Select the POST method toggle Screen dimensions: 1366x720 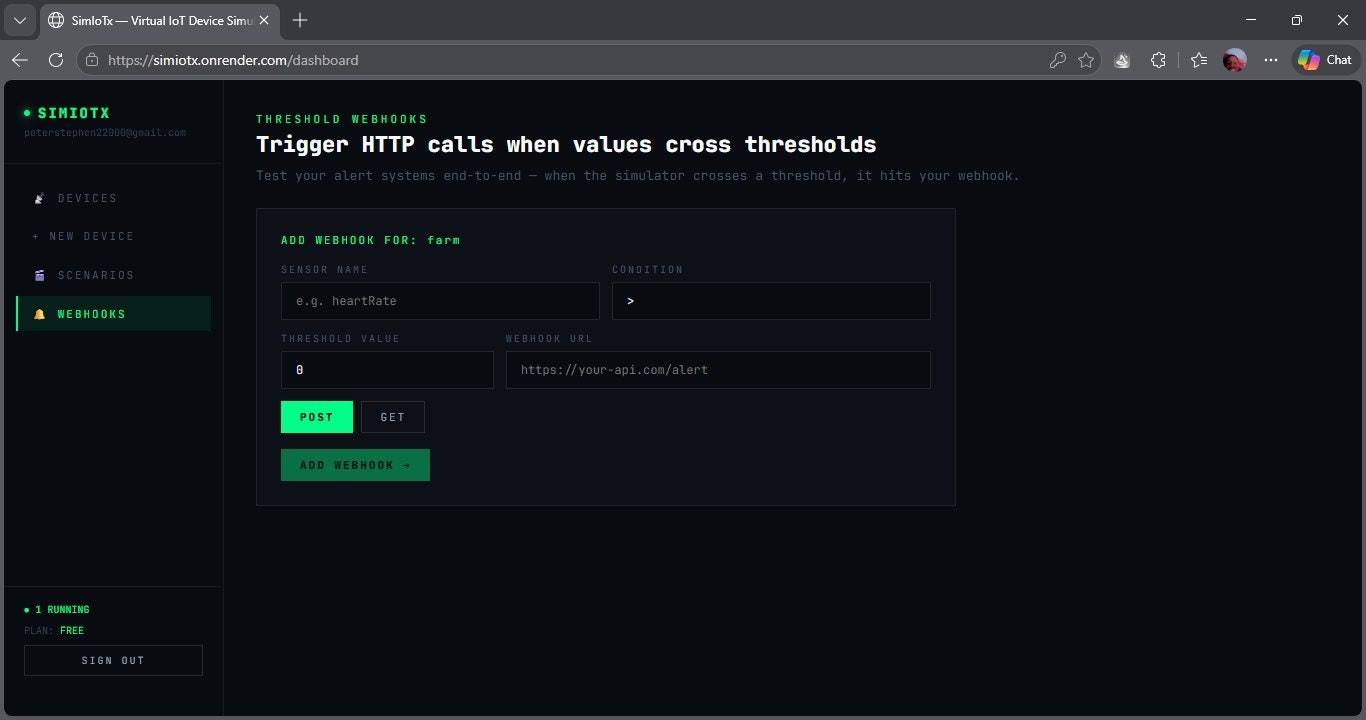[317, 417]
